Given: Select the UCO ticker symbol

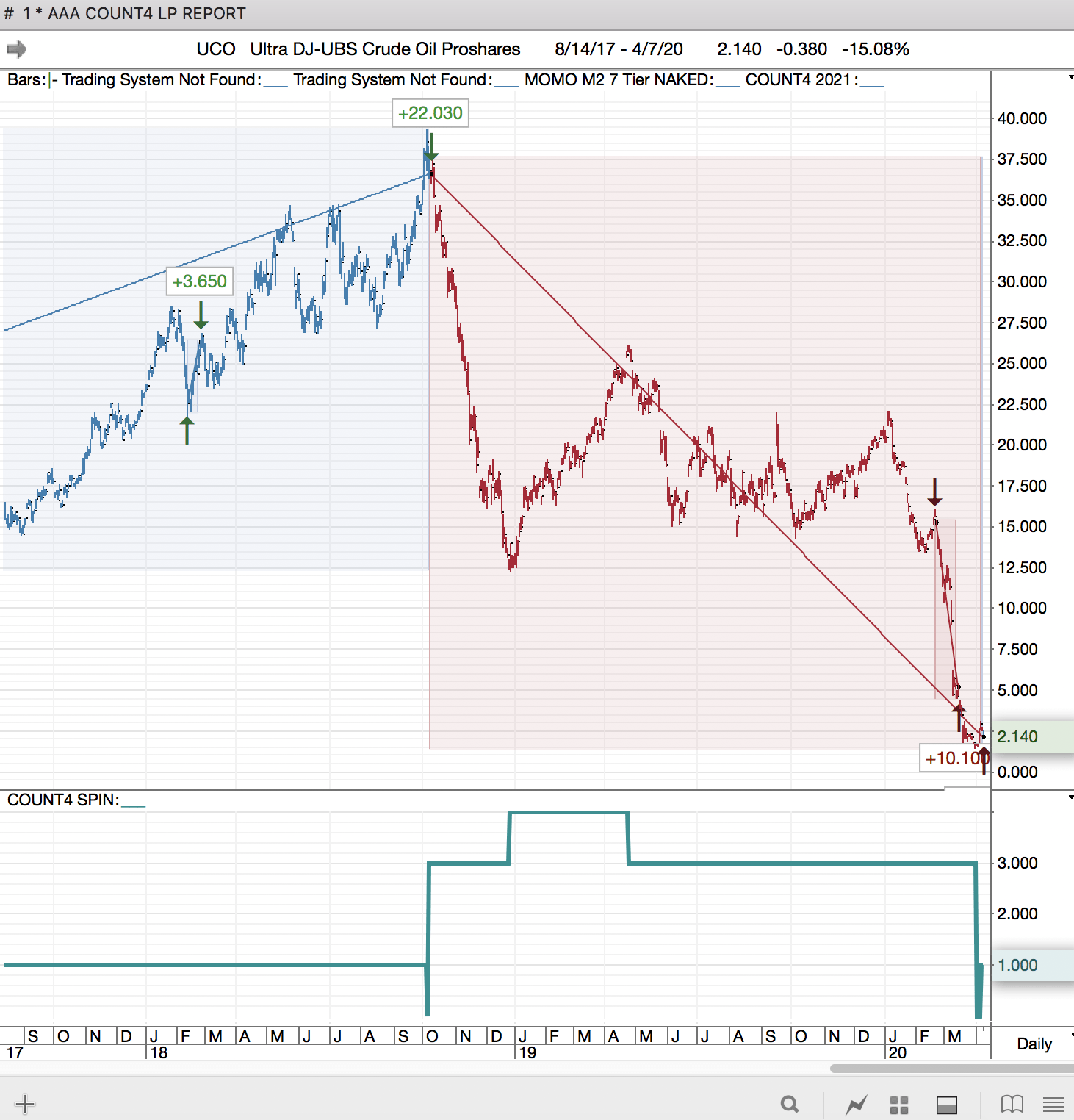Looking at the screenshot, I should click(216, 49).
